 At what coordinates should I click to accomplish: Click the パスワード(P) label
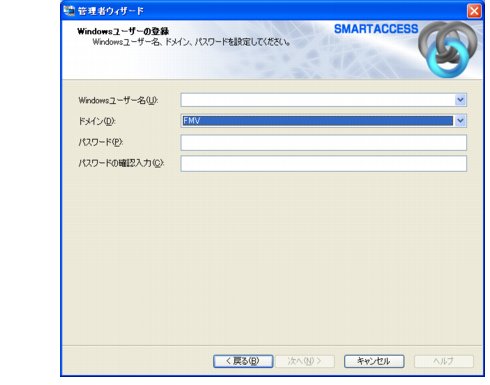click(x=101, y=142)
